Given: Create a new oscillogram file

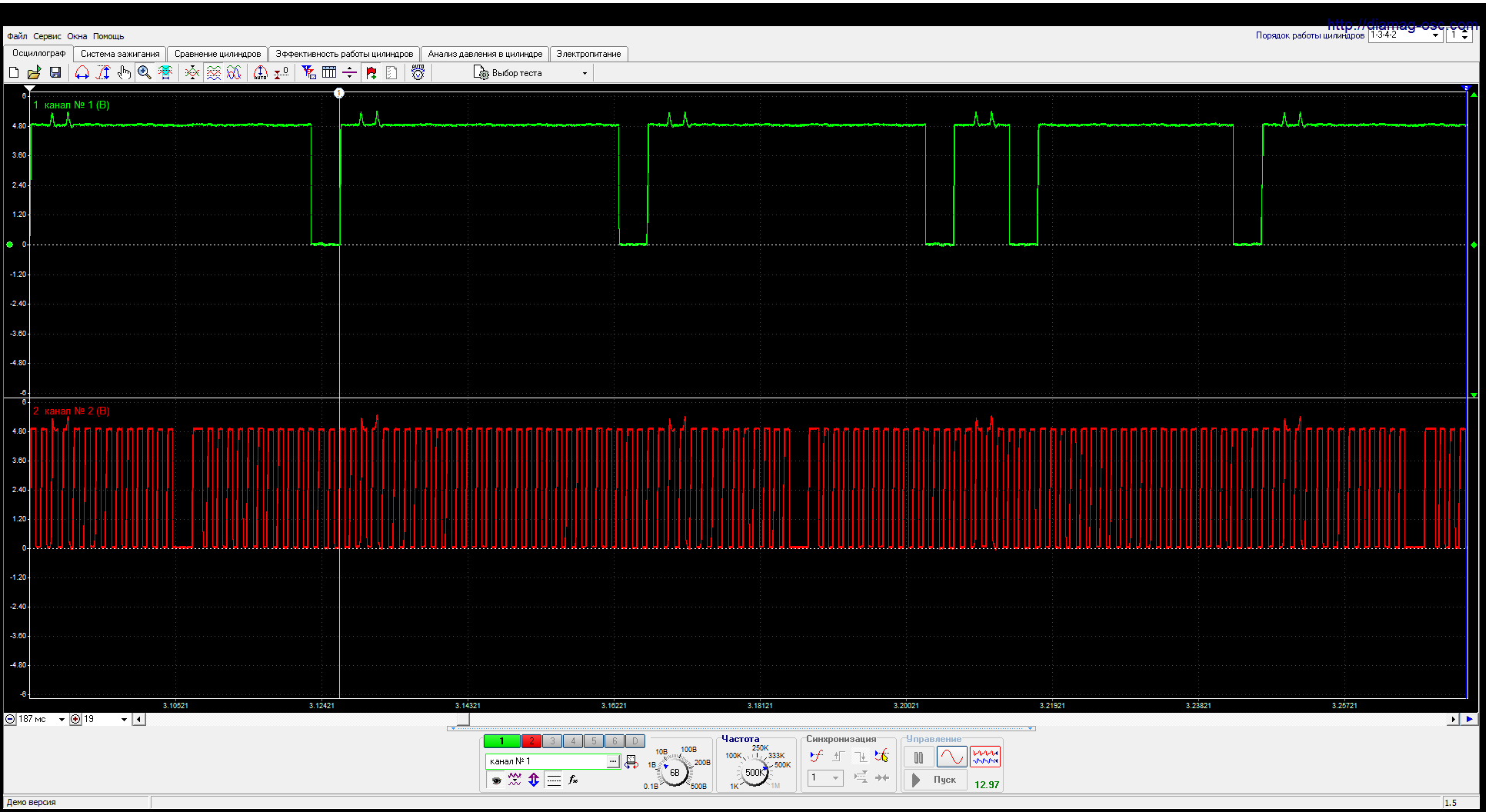Looking at the screenshot, I should [14, 72].
